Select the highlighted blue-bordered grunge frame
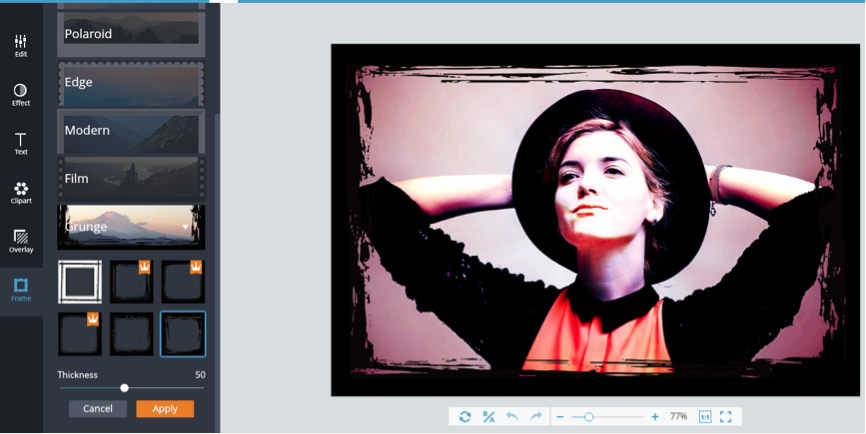 pyautogui.click(x=183, y=334)
